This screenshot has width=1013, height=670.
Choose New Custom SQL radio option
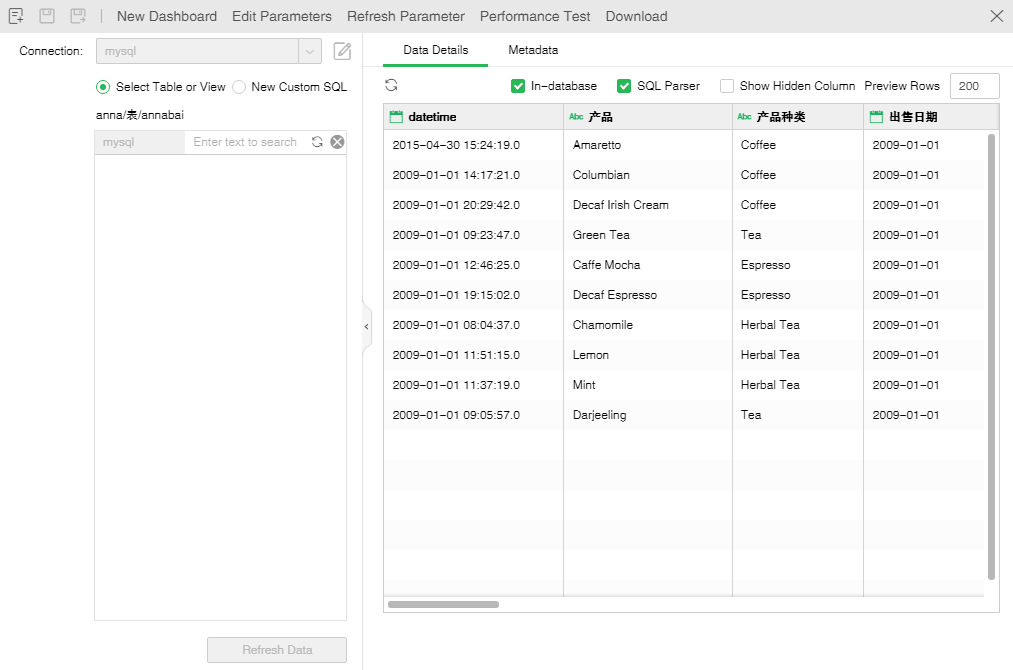click(x=239, y=87)
